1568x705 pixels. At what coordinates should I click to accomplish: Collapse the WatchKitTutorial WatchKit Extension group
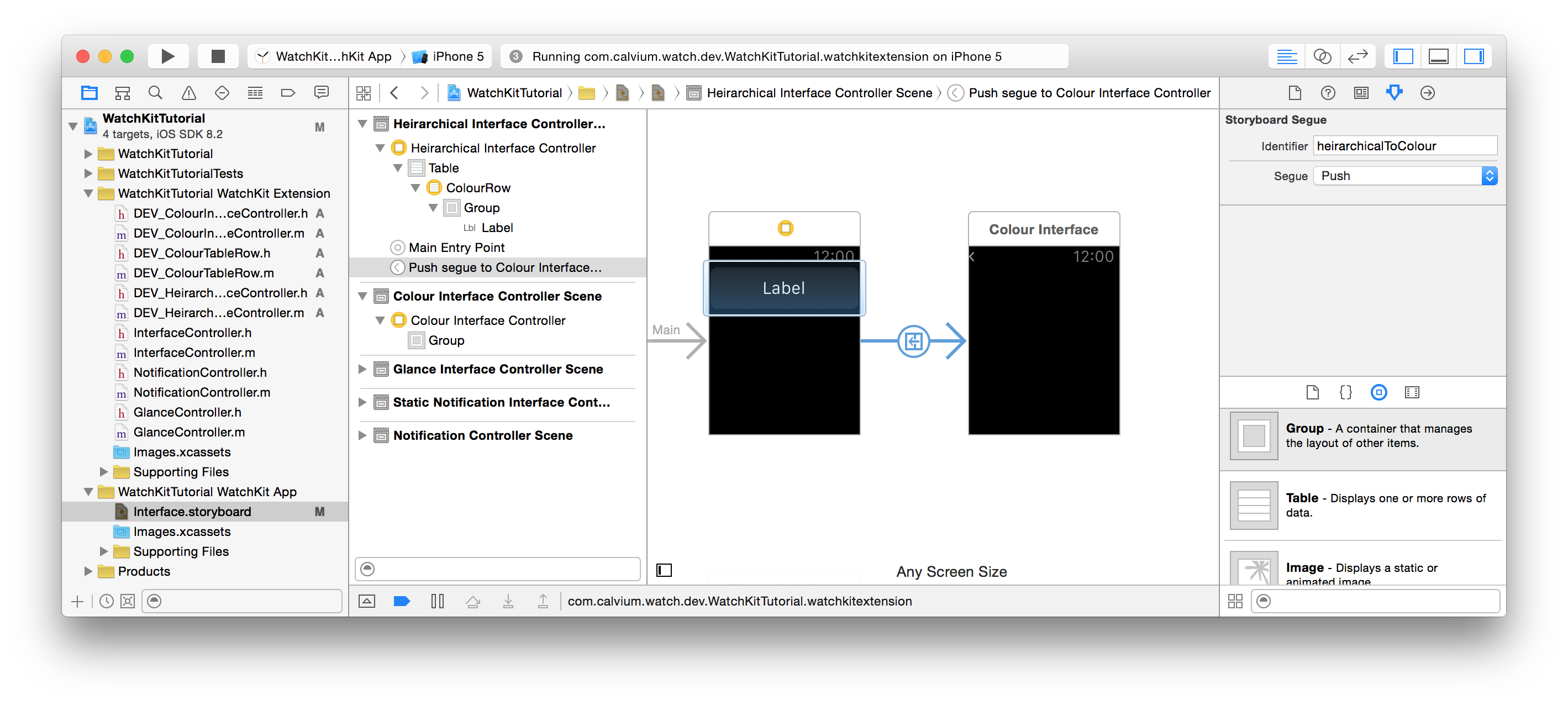[88, 193]
